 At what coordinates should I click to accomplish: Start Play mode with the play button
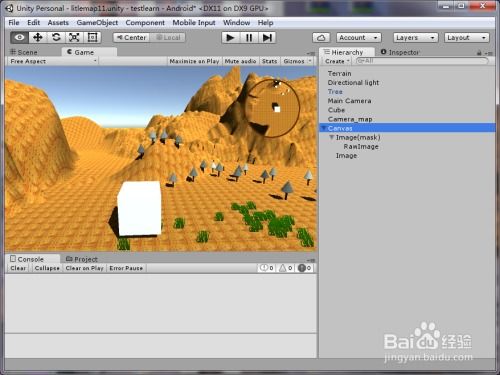click(230, 38)
